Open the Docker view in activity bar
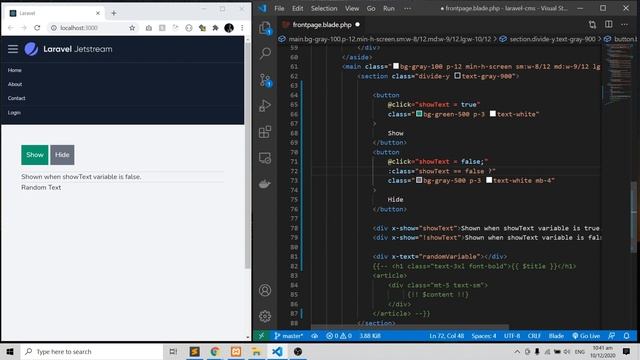640x360 pixels. coord(265,184)
